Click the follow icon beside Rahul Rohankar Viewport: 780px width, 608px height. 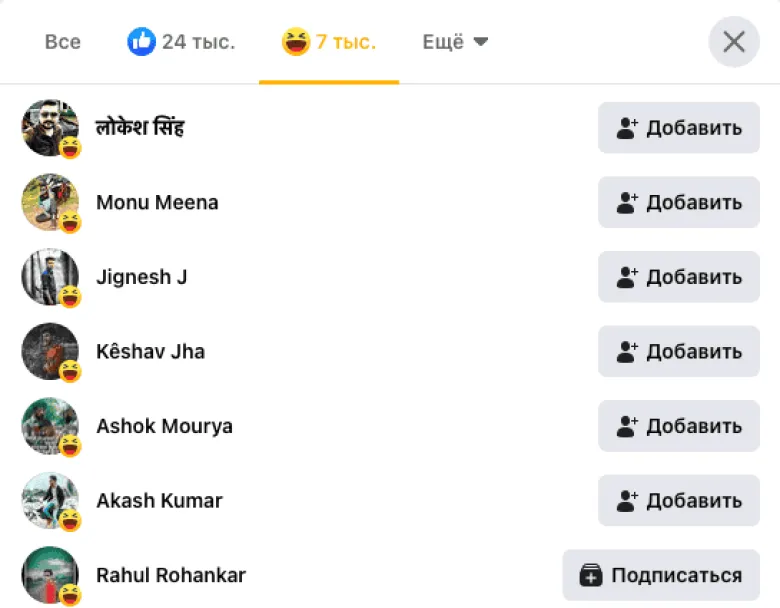coord(591,575)
